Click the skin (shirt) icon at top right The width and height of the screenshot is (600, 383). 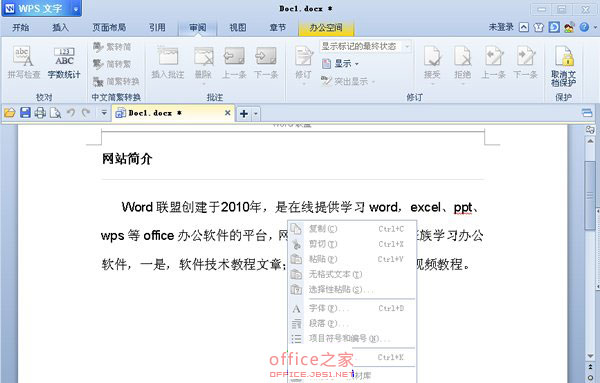(x=539, y=27)
